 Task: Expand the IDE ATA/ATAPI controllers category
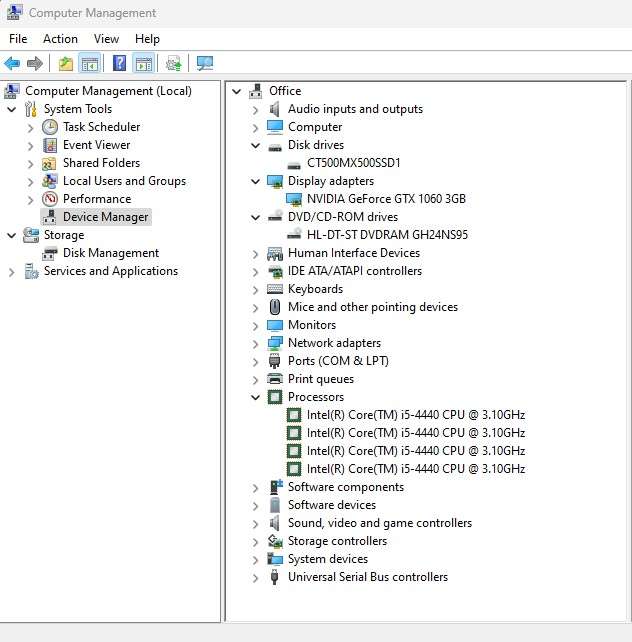[255, 272]
